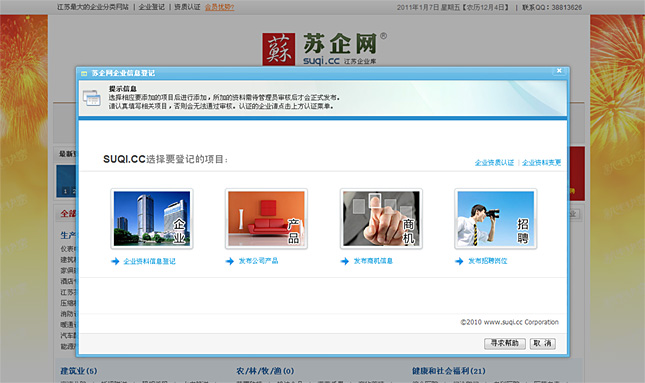The image size is (645, 383).
Task: Open the 商机 touch-finger image card
Action: click(x=381, y=219)
